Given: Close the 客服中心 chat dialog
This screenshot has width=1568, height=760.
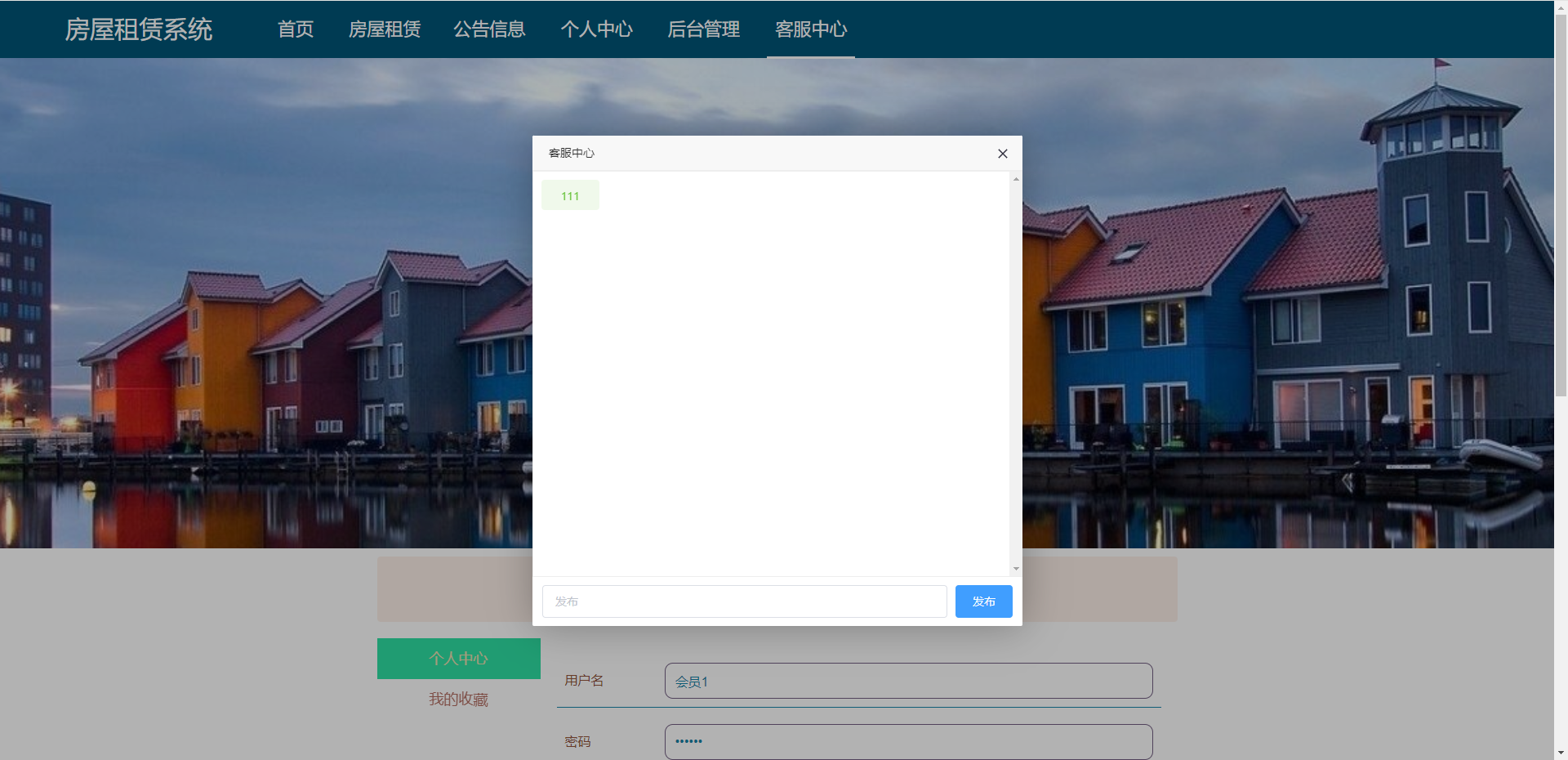Looking at the screenshot, I should tap(1002, 154).
